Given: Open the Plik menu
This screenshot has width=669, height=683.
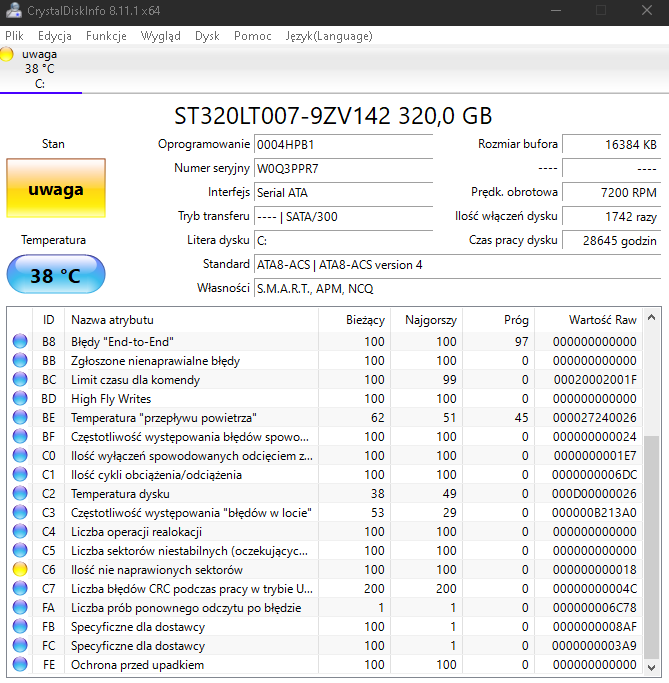Looking at the screenshot, I should (14, 36).
